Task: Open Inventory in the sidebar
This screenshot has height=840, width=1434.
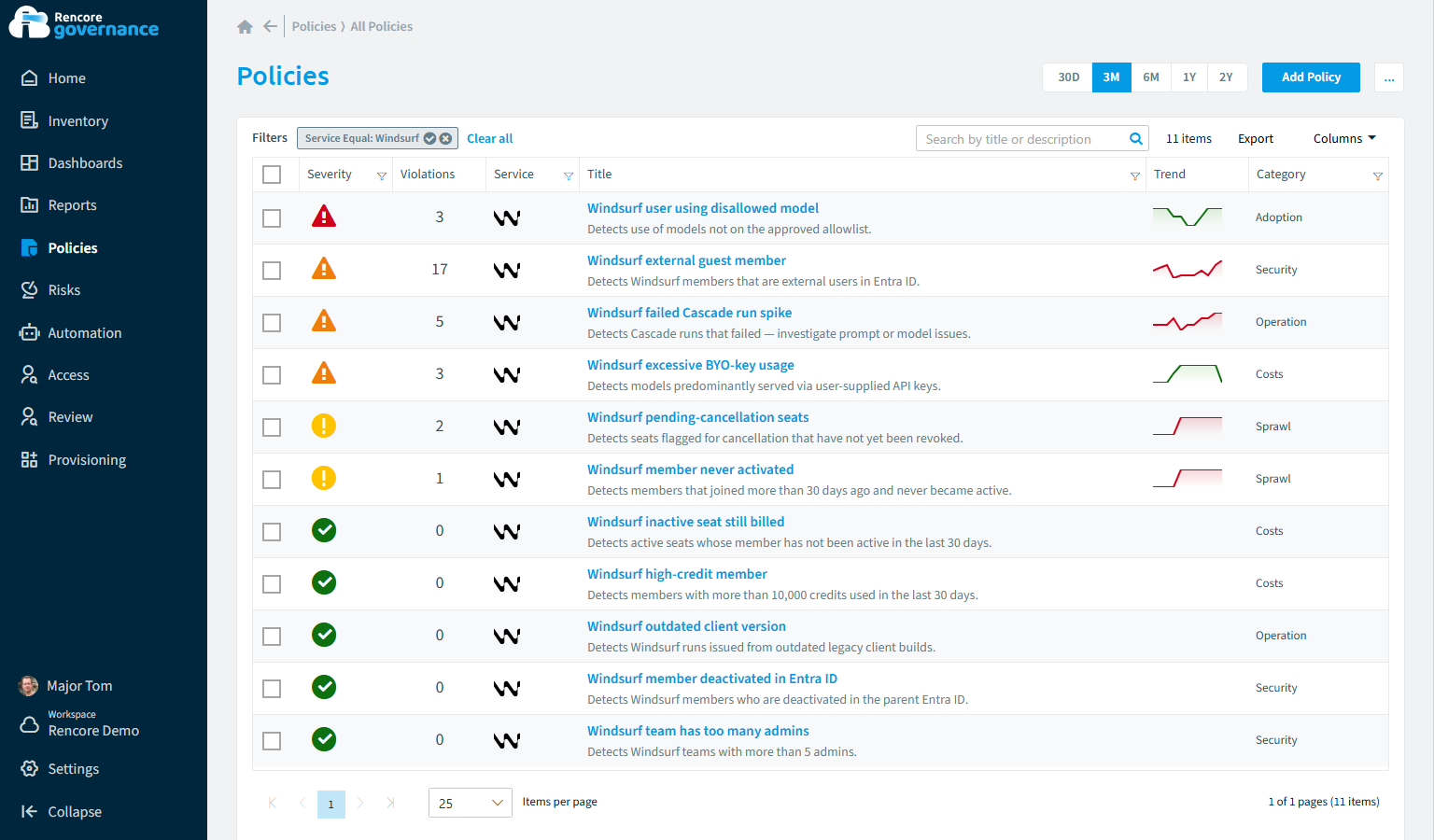Action: [x=64, y=121]
